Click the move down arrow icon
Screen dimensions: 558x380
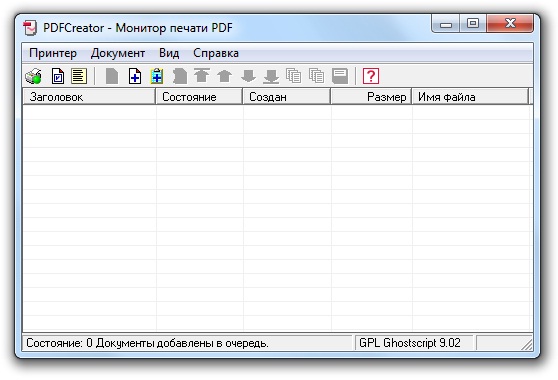click(x=248, y=76)
